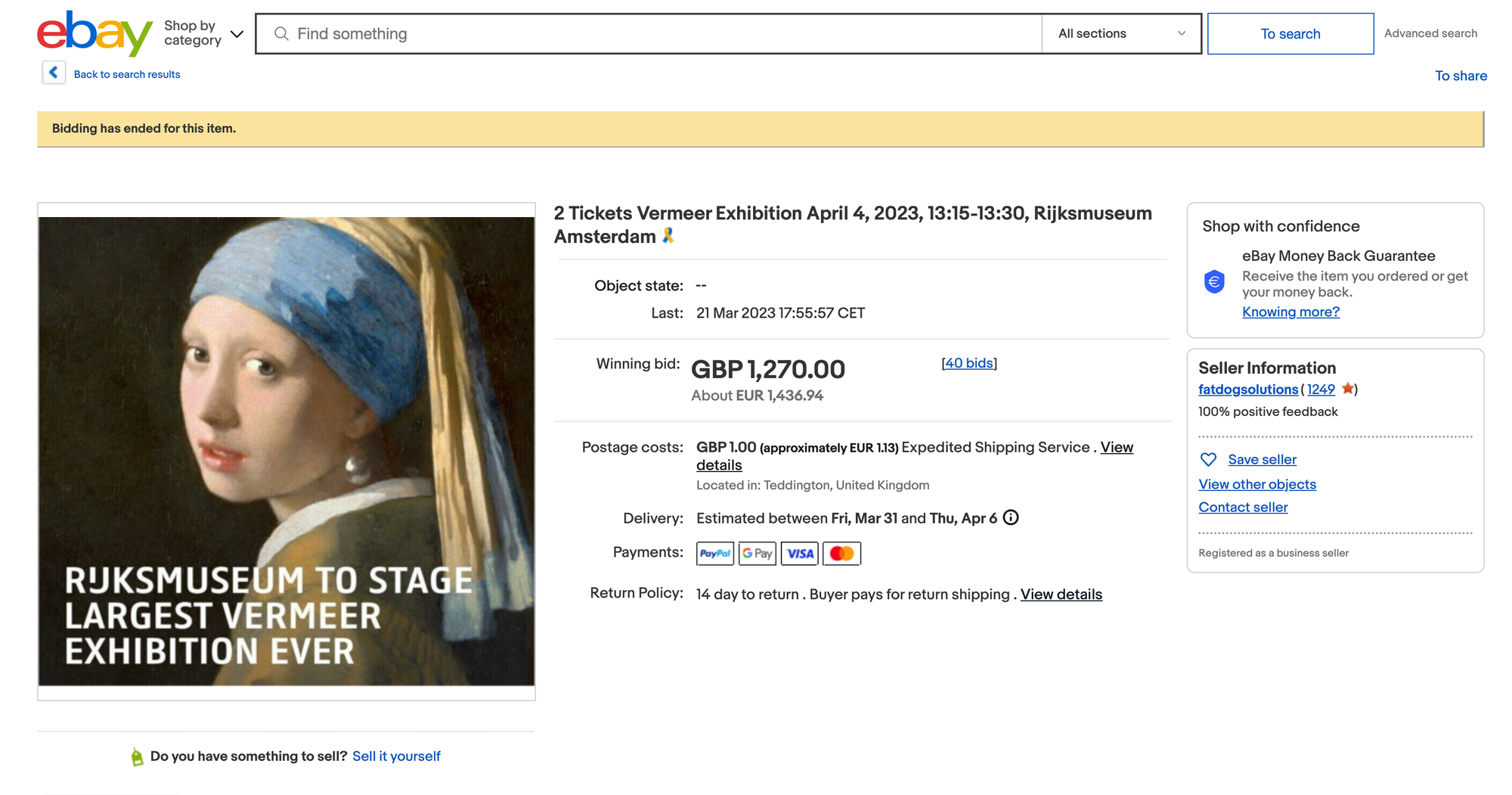Click the PayPal payment icon
The width and height of the screenshot is (1512, 795).
coord(714,554)
